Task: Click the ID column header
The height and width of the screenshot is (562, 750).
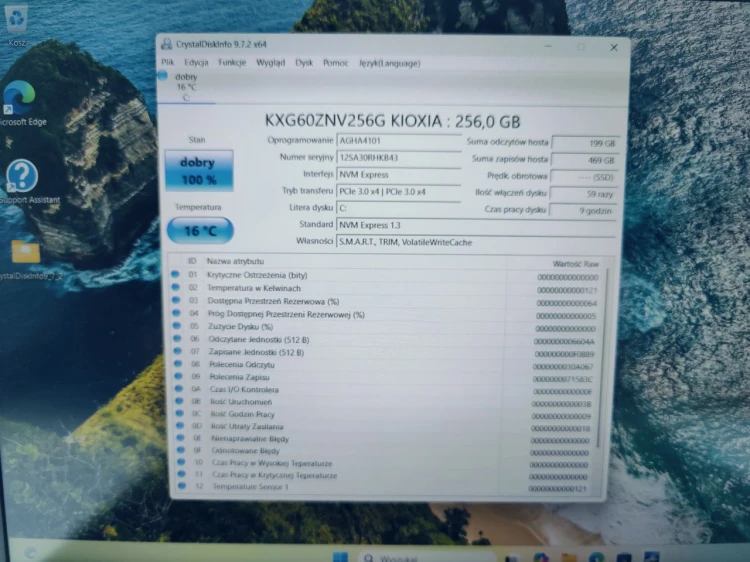Action: tap(192, 261)
